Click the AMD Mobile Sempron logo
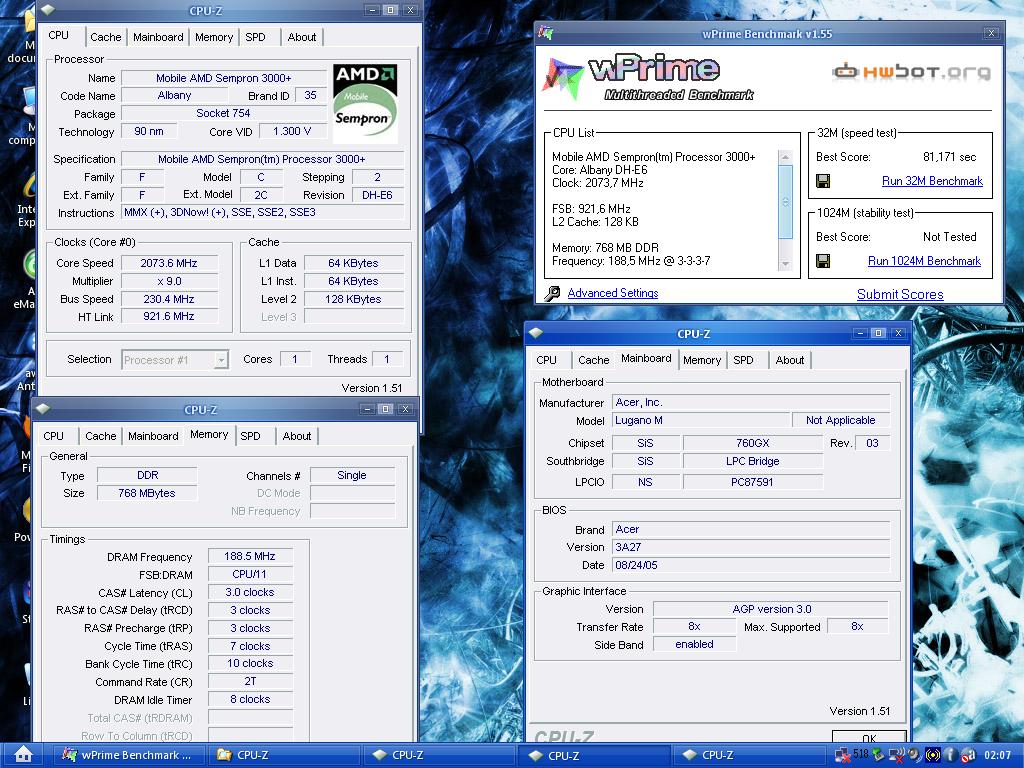The width and height of the screenshot is (1024, 768). click(x=365, y=103)
